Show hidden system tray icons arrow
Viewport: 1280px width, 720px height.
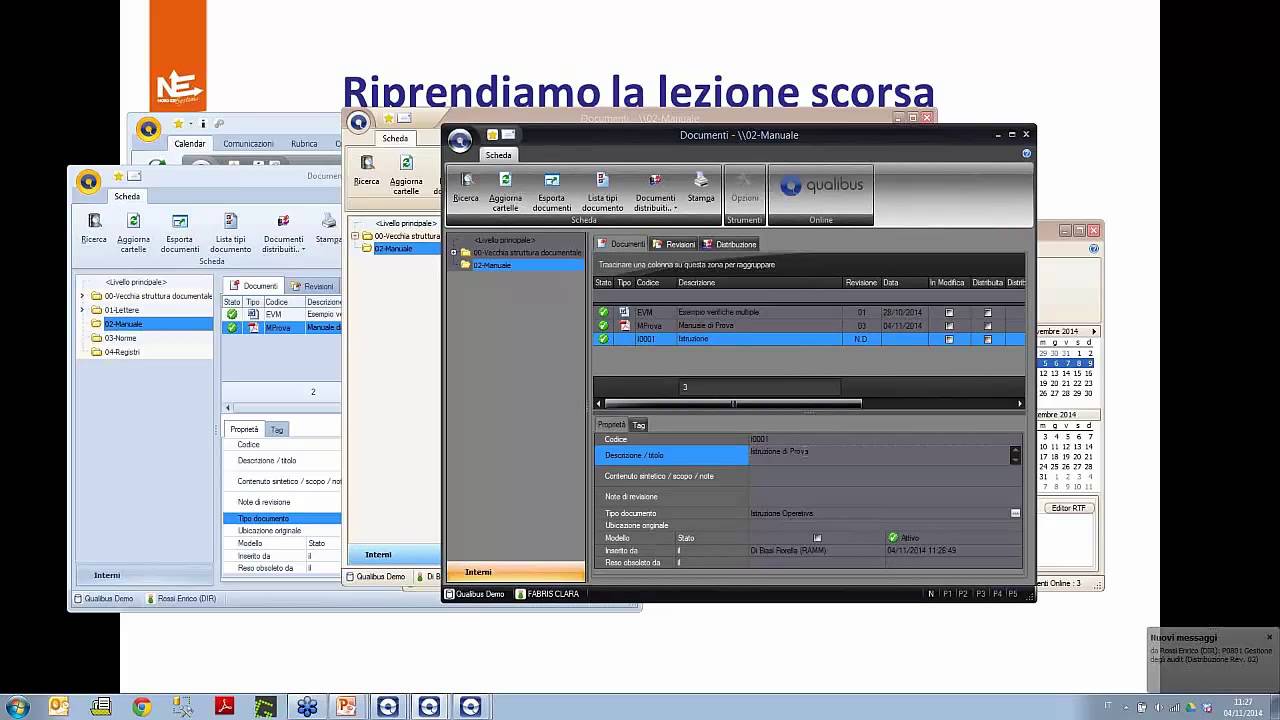point(1126,707)
